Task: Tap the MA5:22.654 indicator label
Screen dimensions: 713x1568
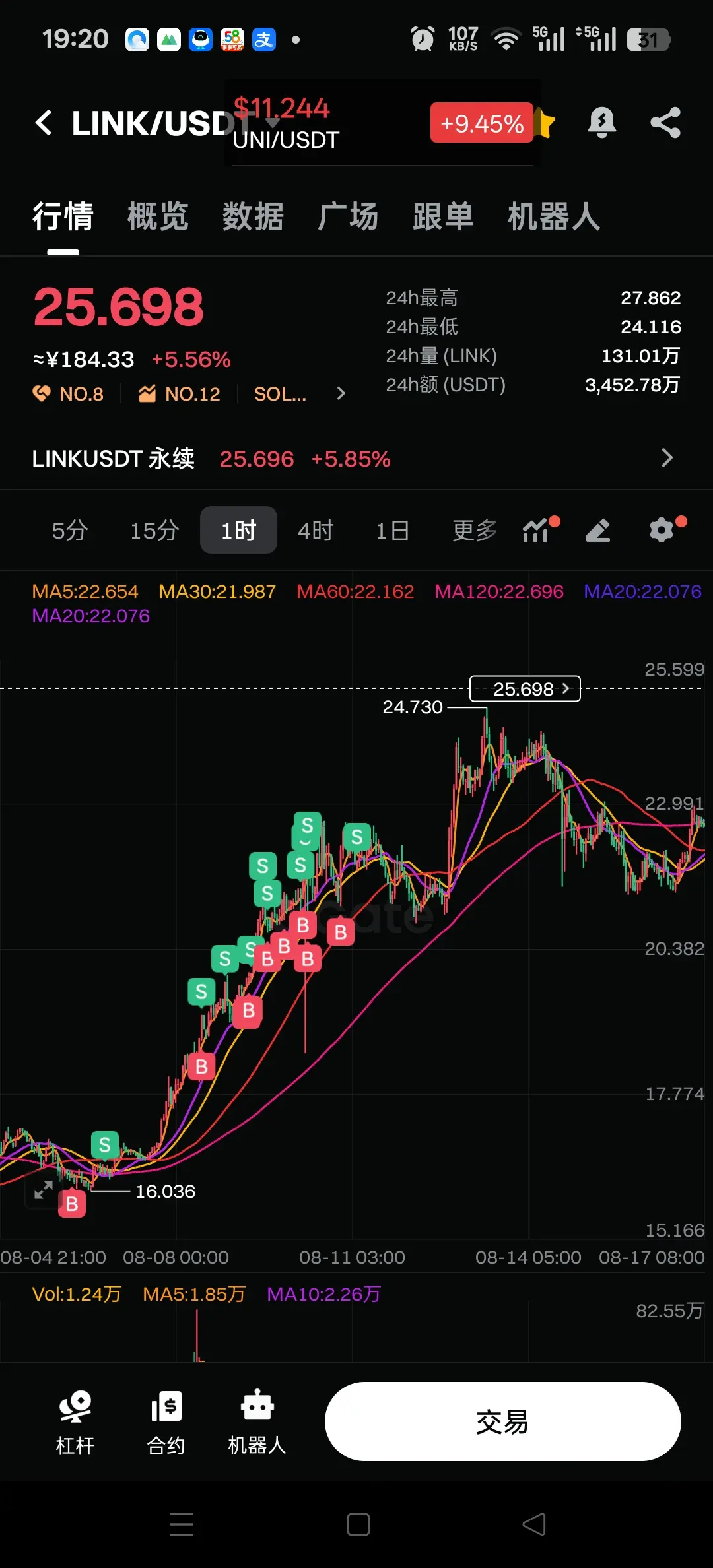Action: tap(85, 591)
